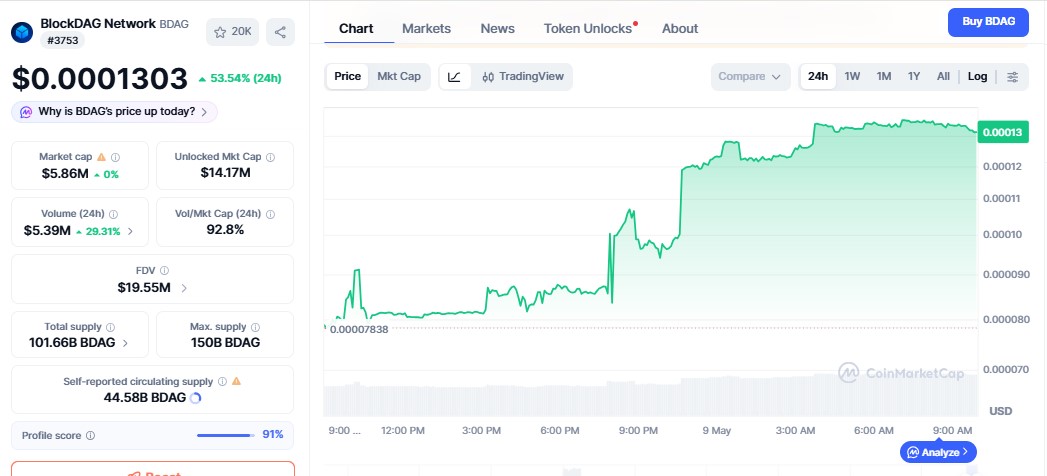Click warning triangle beside circulating supply
Screen dimensions: 1047x476
236,381
